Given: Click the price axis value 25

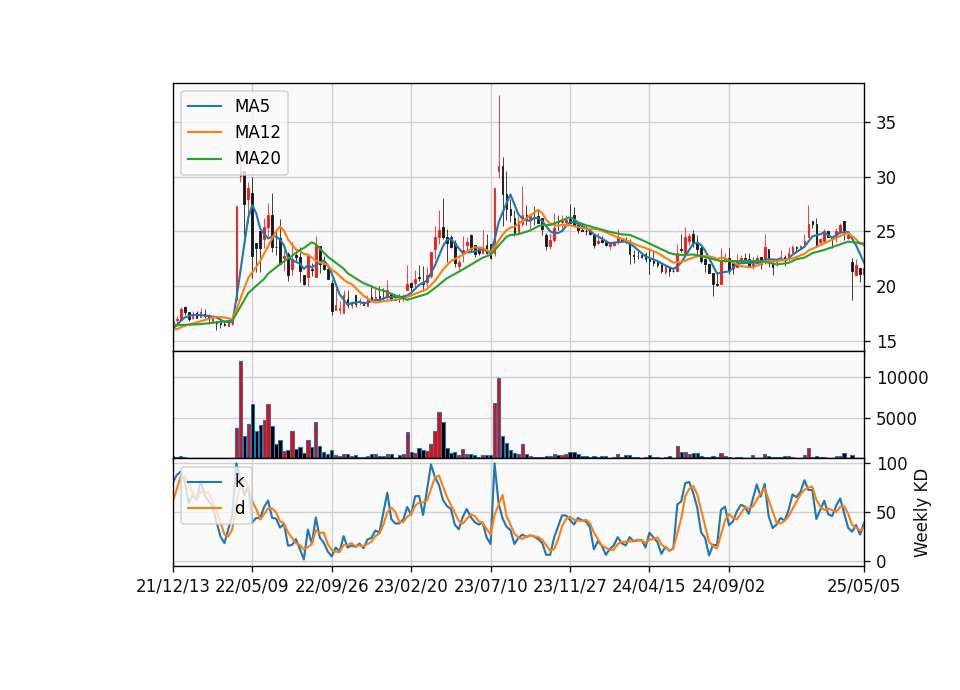Looking at the screenshot, I should click(886, 232).
